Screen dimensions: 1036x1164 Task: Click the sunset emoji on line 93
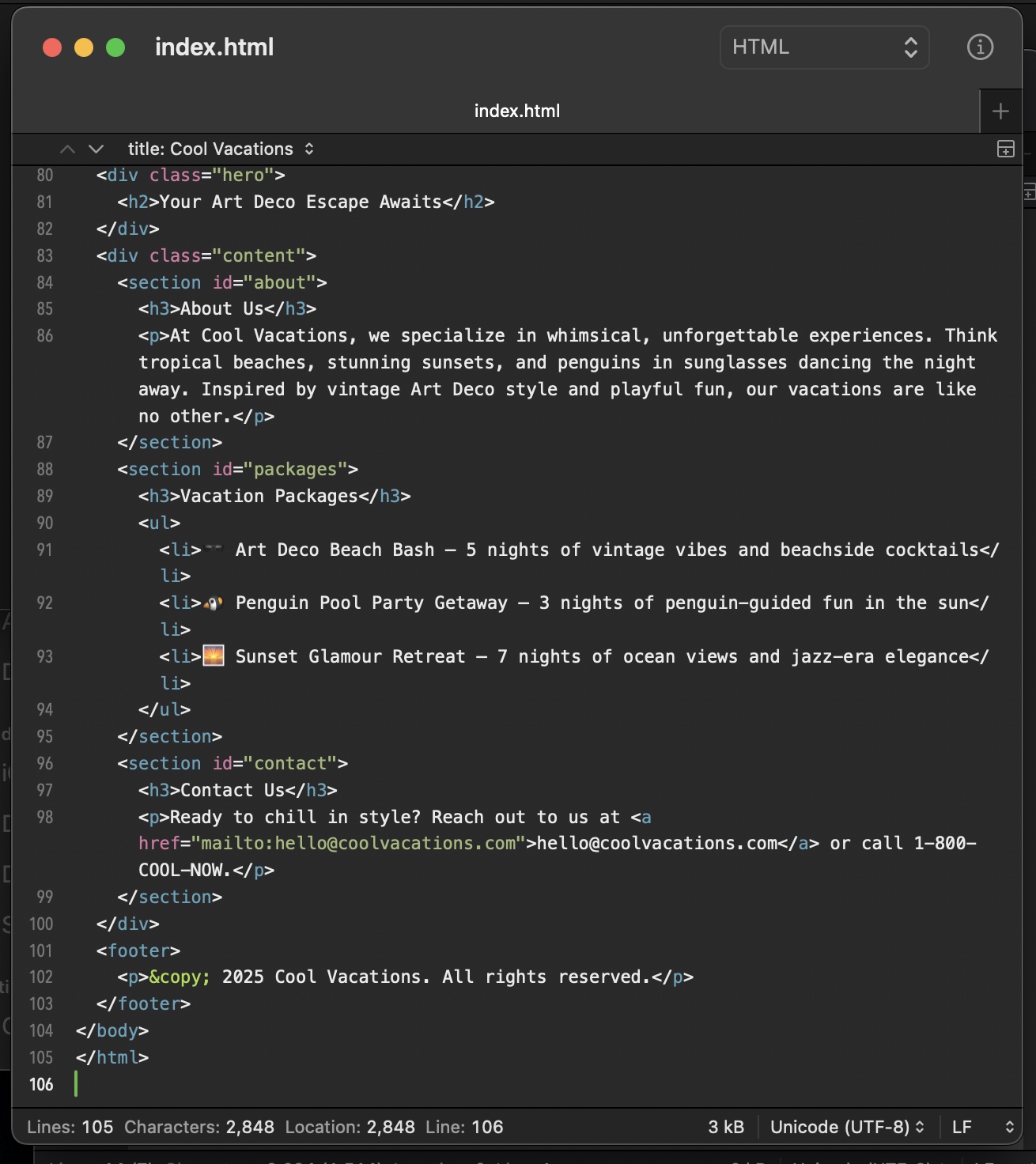214,656
